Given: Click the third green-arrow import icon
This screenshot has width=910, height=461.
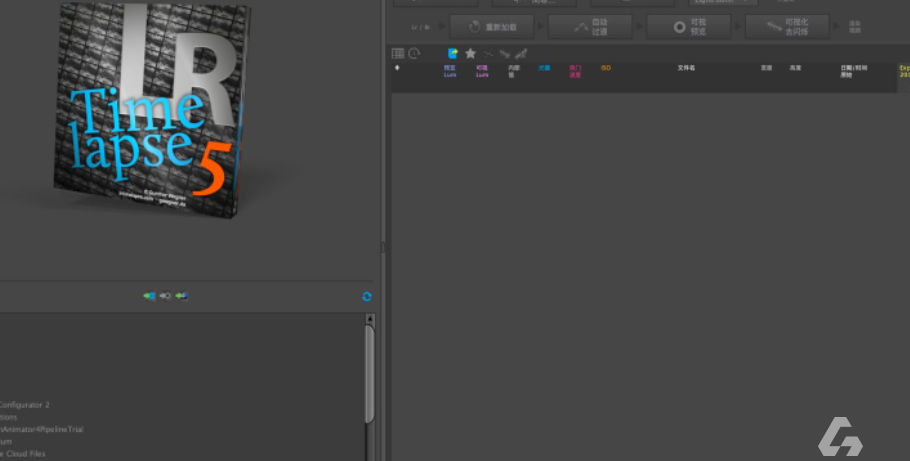Looking at the screenshot, I should click(x=182, y=296).
